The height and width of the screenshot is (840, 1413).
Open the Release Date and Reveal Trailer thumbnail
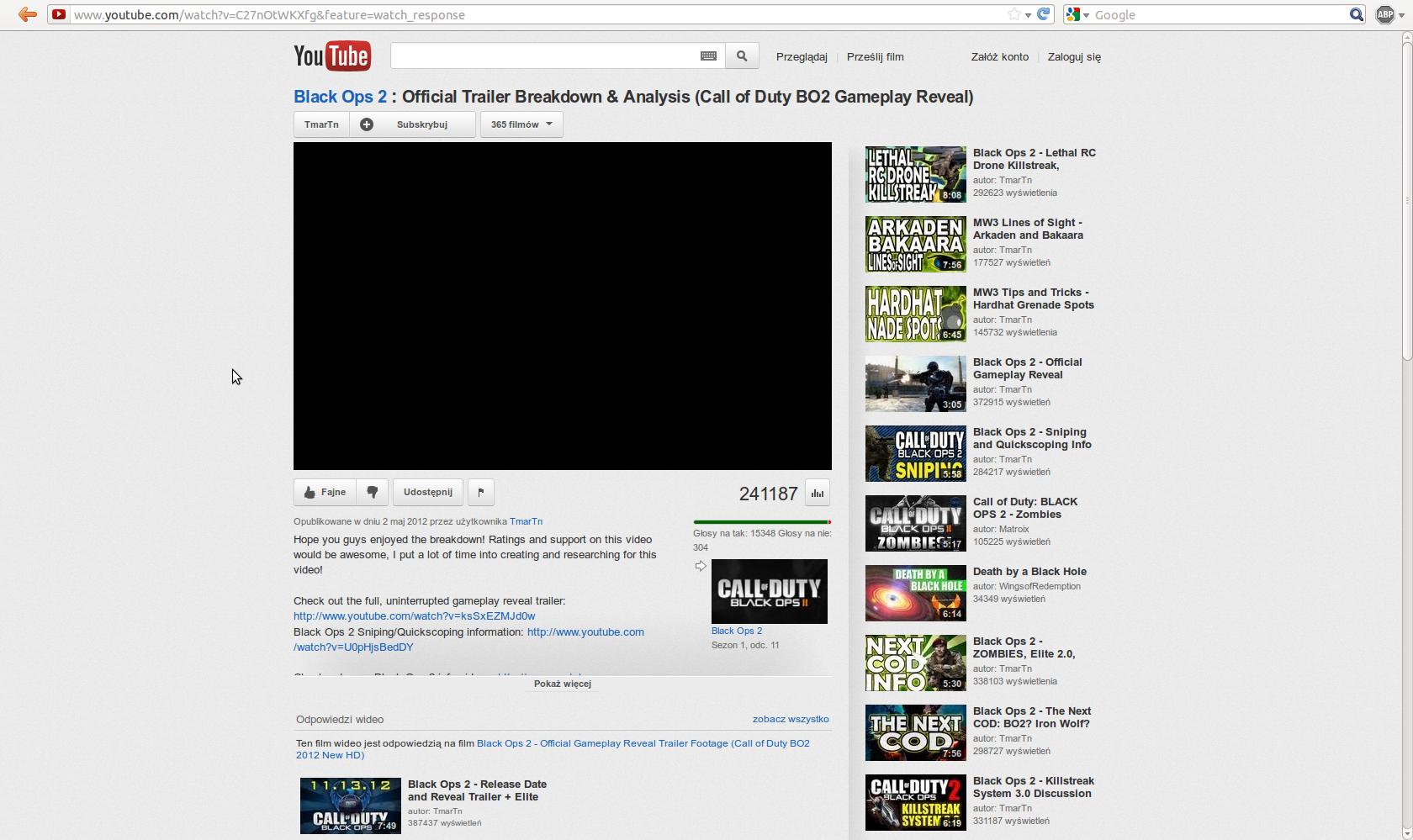[x=351, y=806]
